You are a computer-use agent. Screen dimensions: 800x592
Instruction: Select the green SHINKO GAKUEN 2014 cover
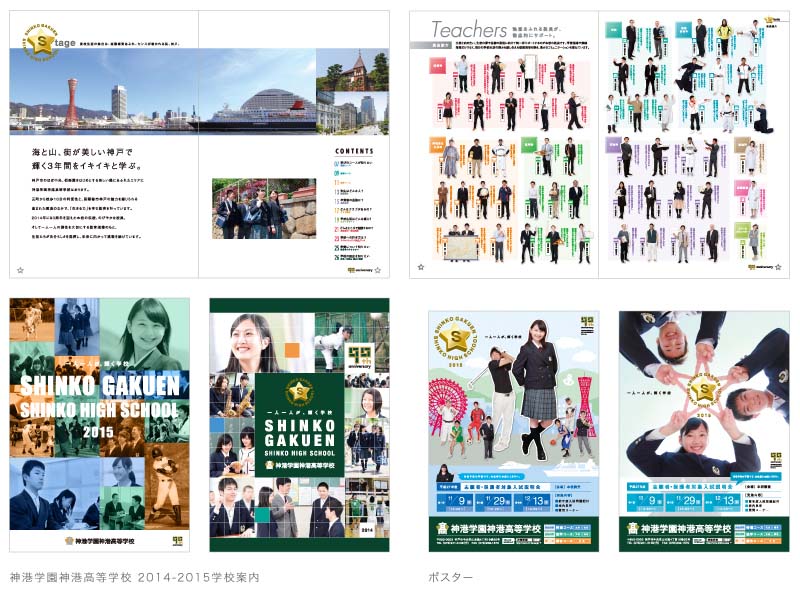(299, 425)
